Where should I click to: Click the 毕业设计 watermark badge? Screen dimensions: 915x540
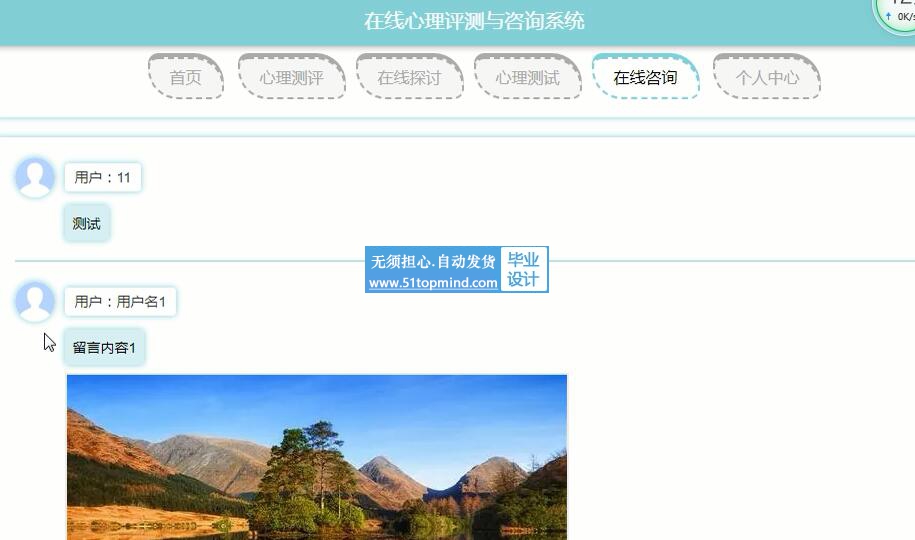click(x=523, y=269)
